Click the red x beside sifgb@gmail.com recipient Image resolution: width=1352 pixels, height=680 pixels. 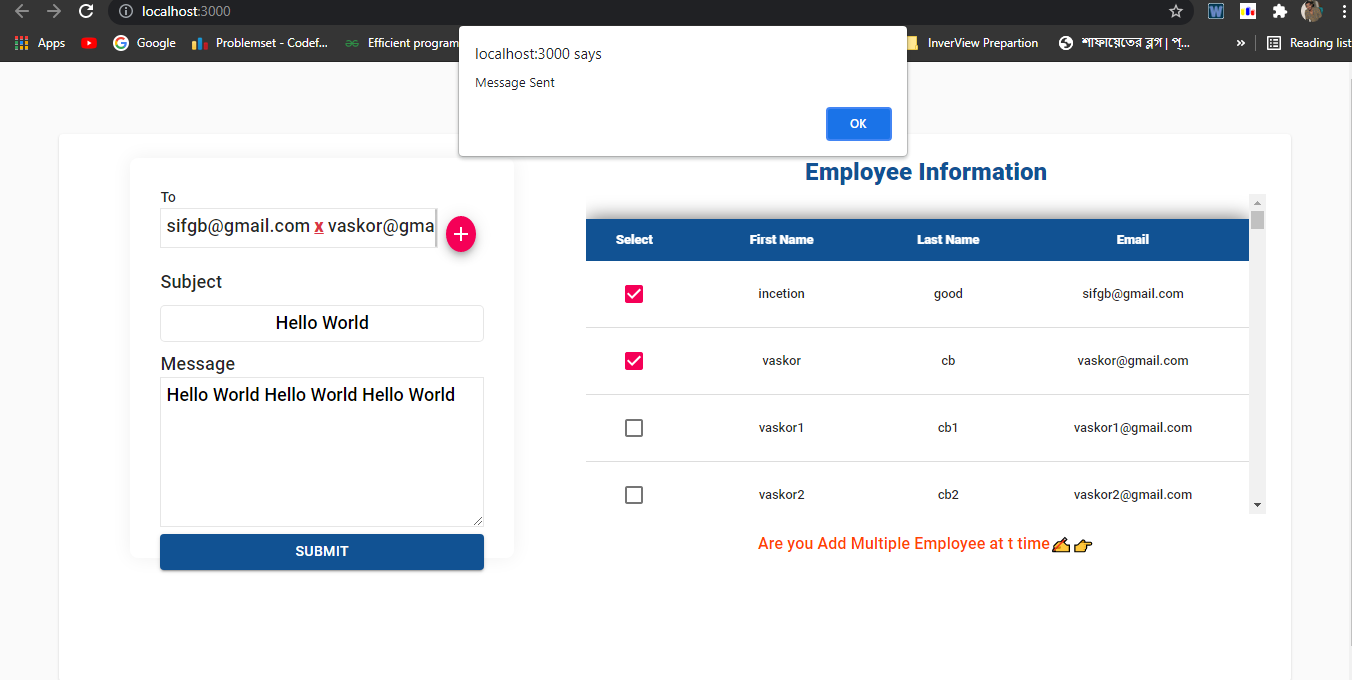pyautogui.click(x=319, y=227)
